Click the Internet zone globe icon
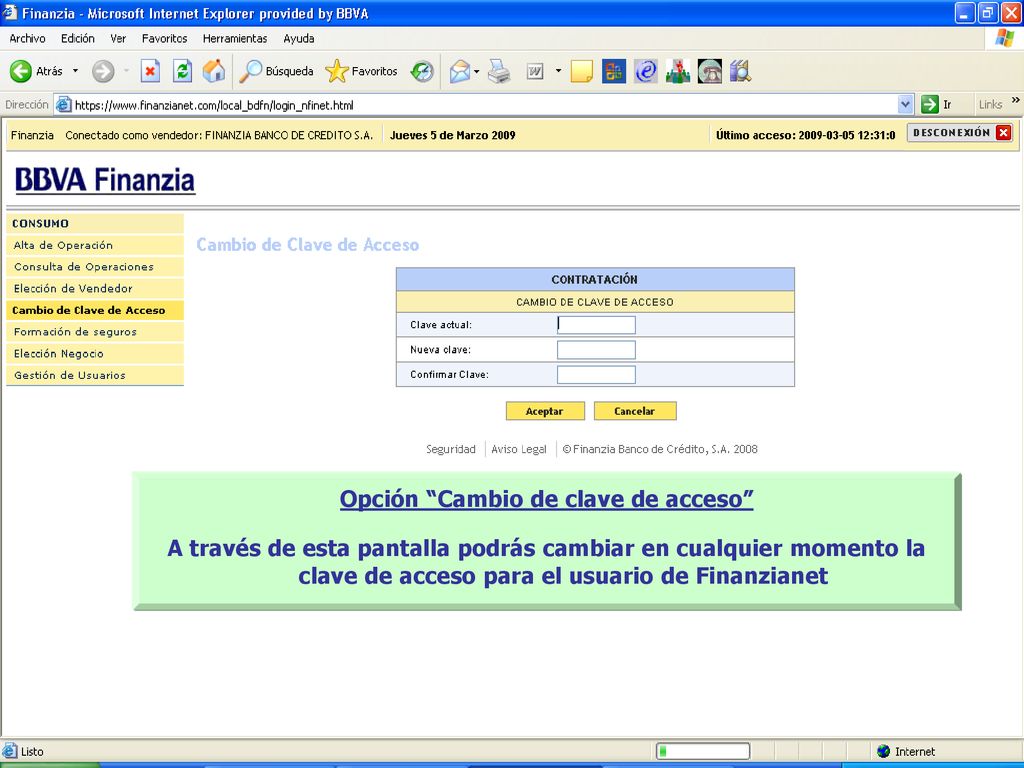Image resolution: width=1024 pixels, height=768 pixels. point(884,751)
